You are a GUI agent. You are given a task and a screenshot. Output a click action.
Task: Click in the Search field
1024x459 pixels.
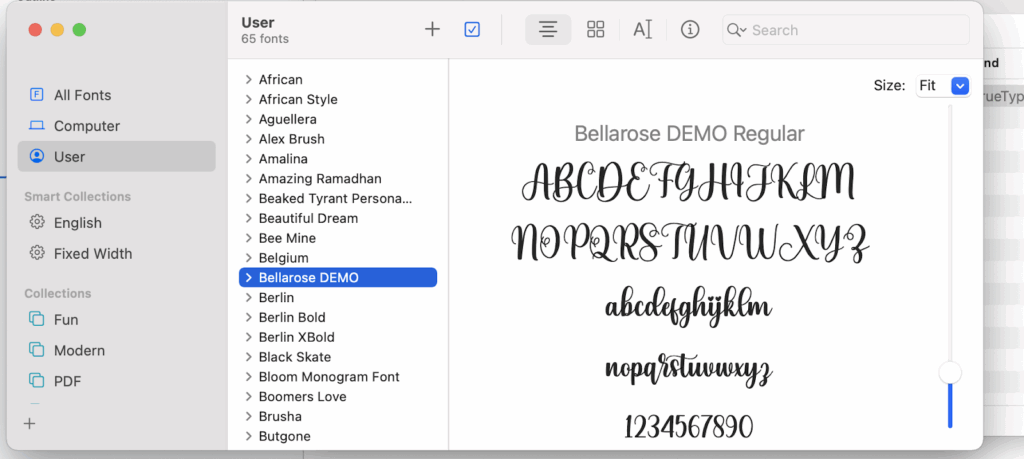855,30
